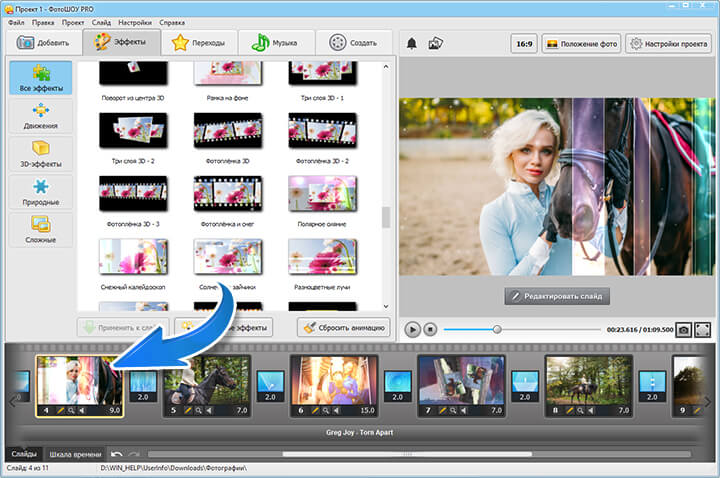
Task: Click the photo collage icon beside the bell
Action: [x=435, y=44]
